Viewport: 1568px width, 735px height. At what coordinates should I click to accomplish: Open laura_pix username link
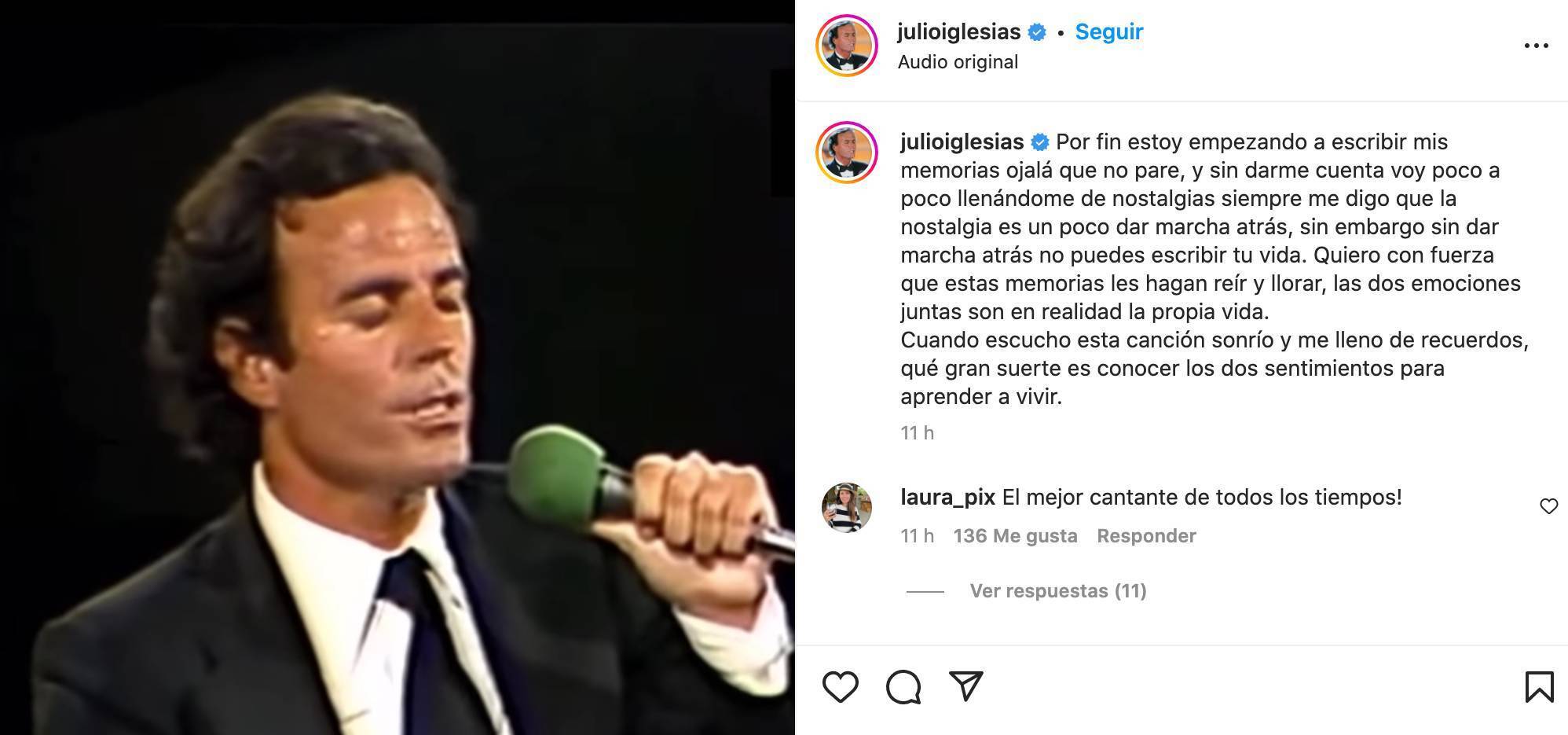tap(947, 498)
